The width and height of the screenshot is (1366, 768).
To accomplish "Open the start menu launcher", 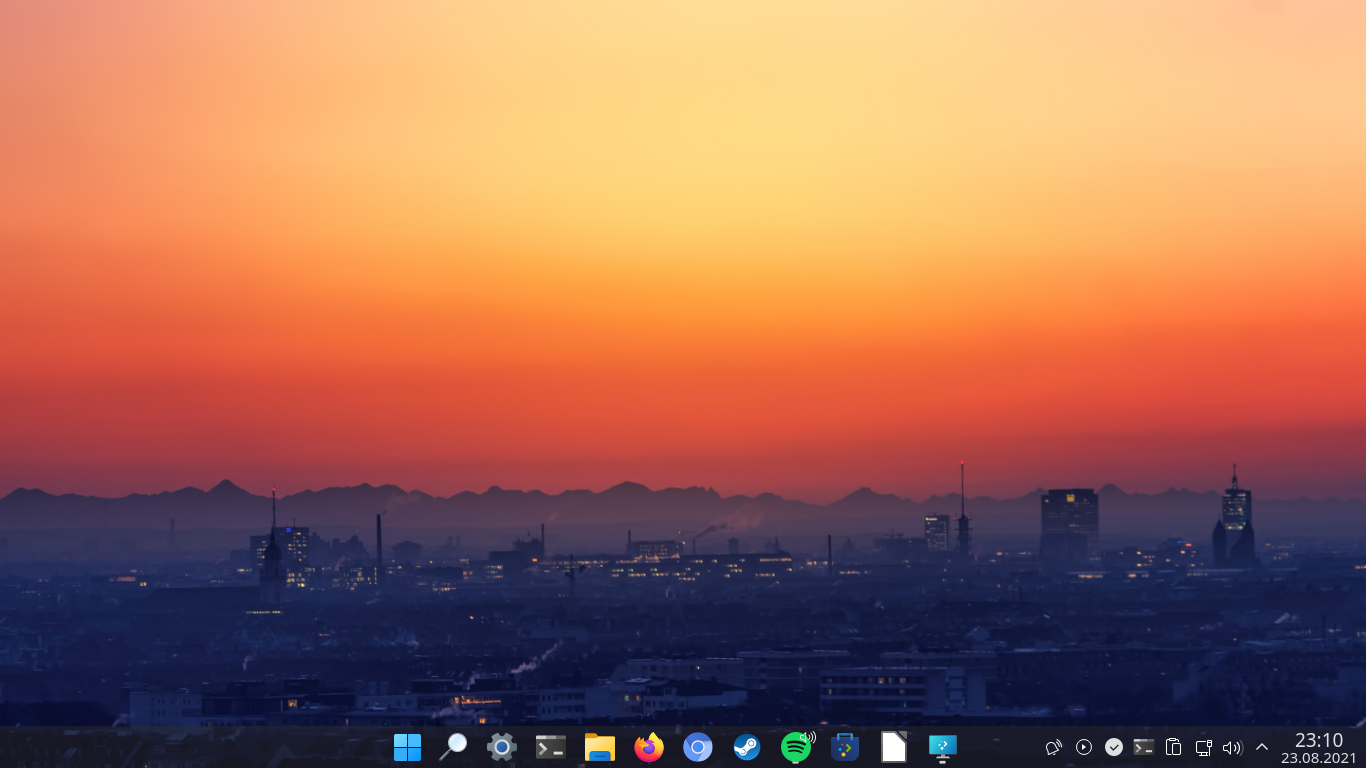I will point(407,747).
